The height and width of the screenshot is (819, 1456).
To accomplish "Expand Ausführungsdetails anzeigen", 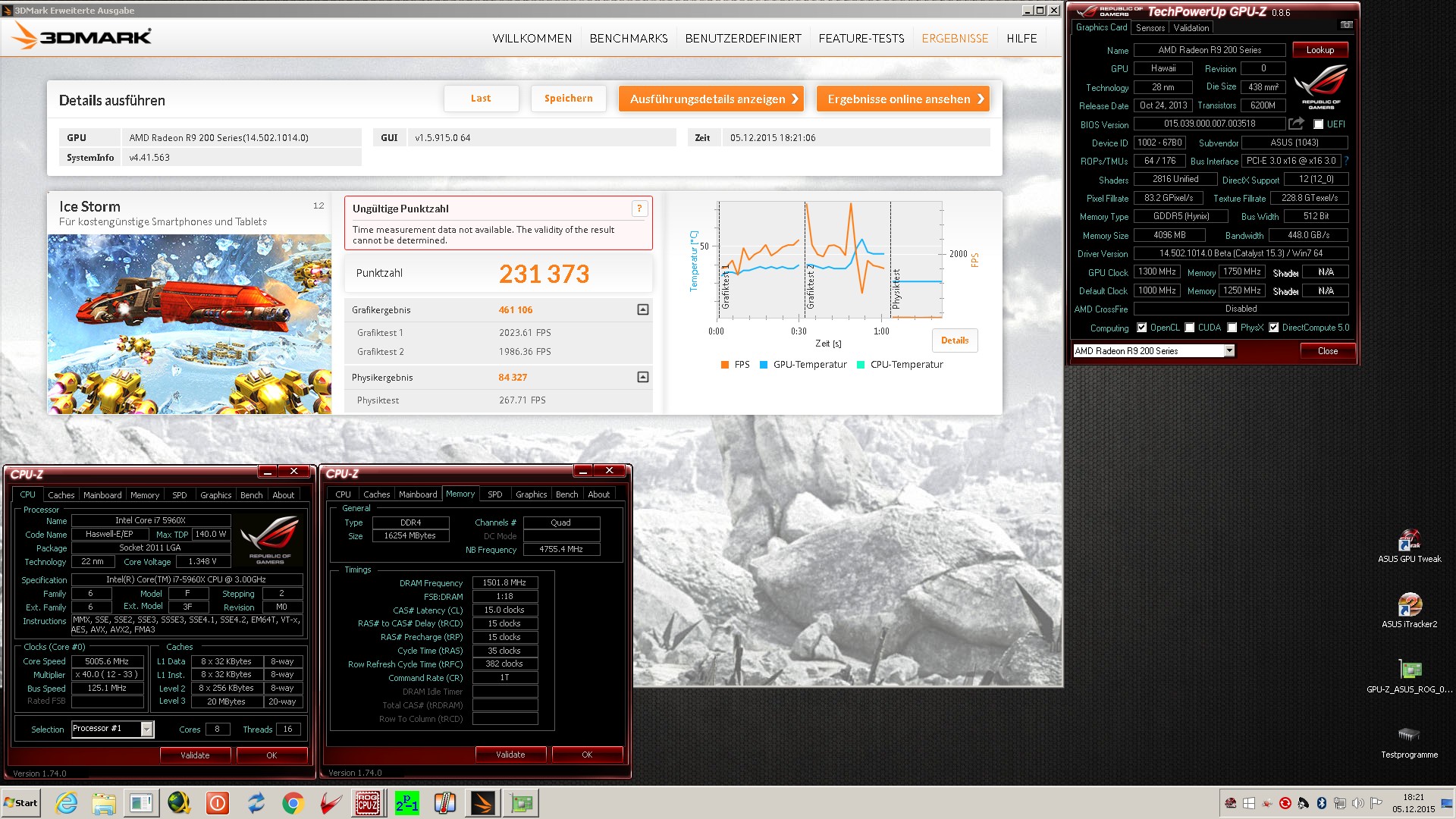I will pyautogui.click(x=711, y=99).
